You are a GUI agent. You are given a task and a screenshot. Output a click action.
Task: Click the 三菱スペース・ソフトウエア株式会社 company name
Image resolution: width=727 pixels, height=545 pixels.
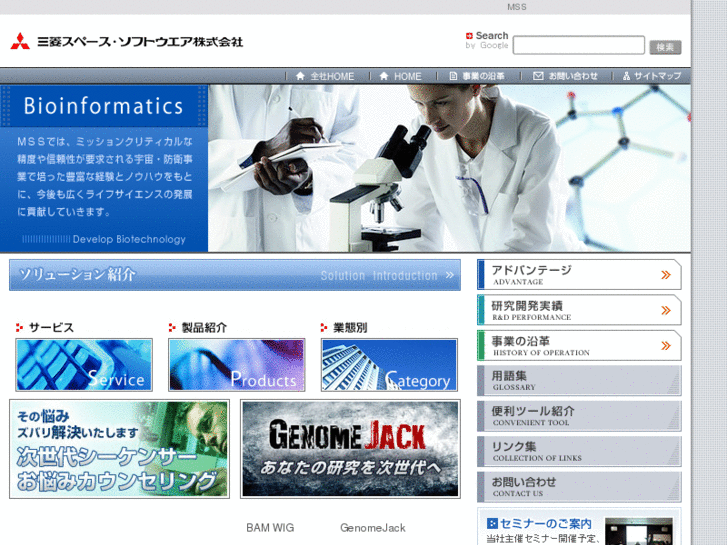(140, 42)
